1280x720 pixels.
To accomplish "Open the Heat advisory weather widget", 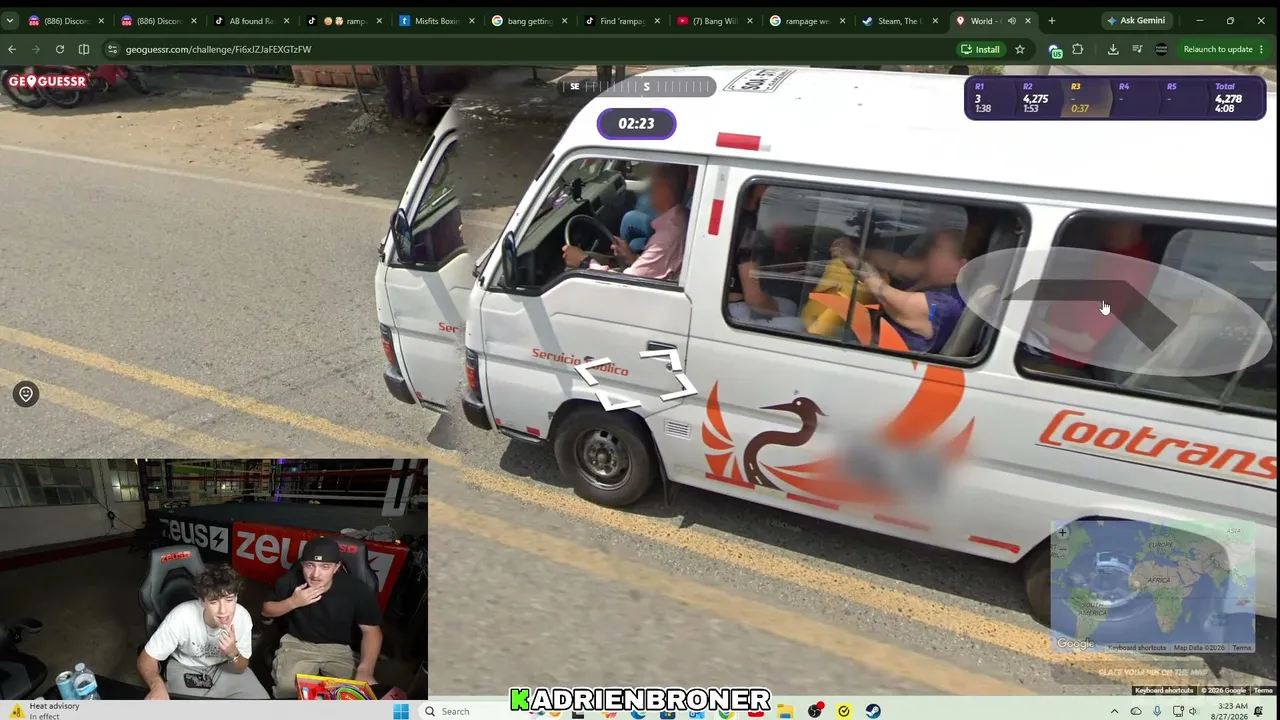I will (x=42, y=710).
